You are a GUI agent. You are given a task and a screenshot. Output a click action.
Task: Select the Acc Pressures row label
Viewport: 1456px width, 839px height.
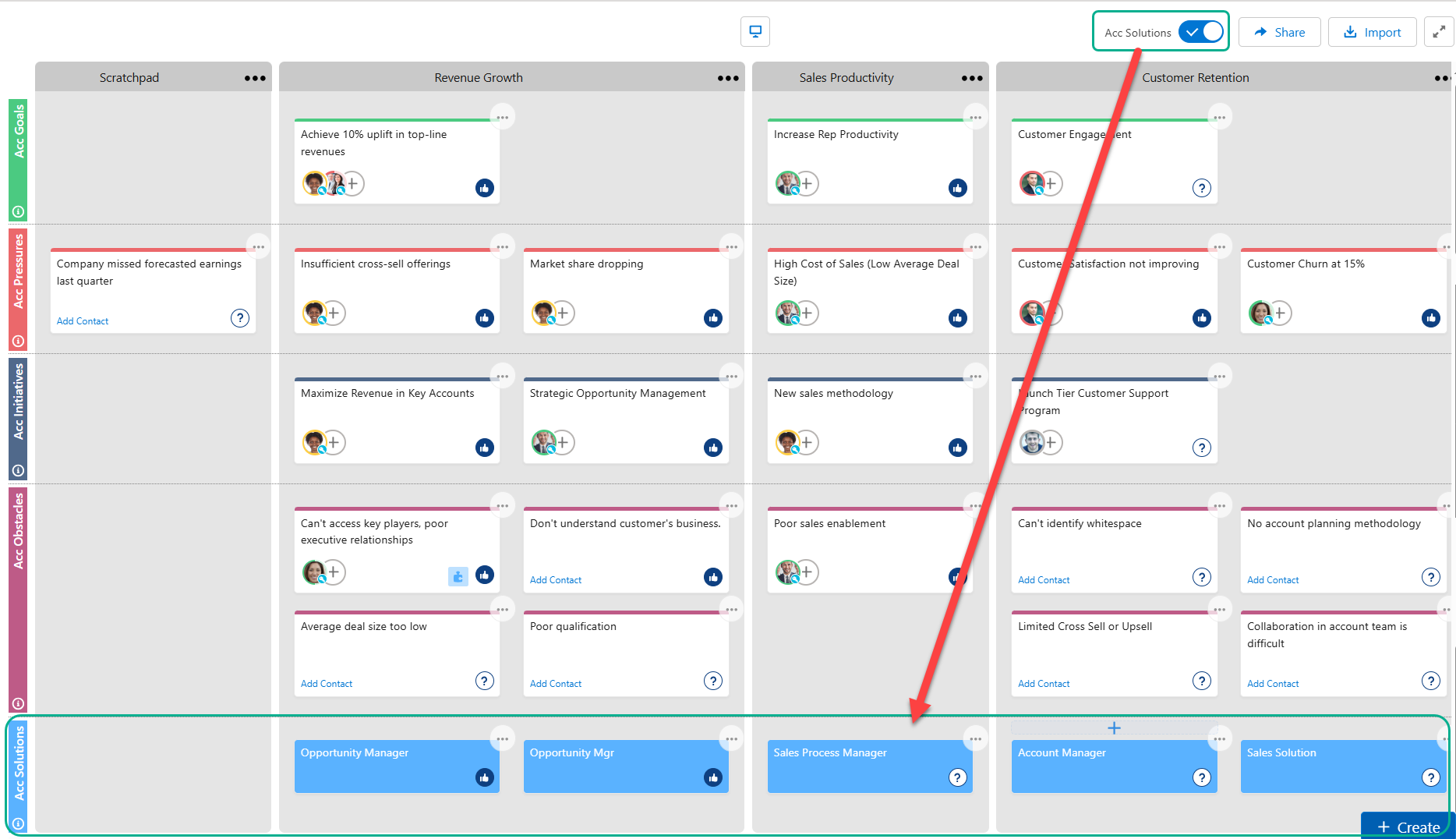click(19, 271)
